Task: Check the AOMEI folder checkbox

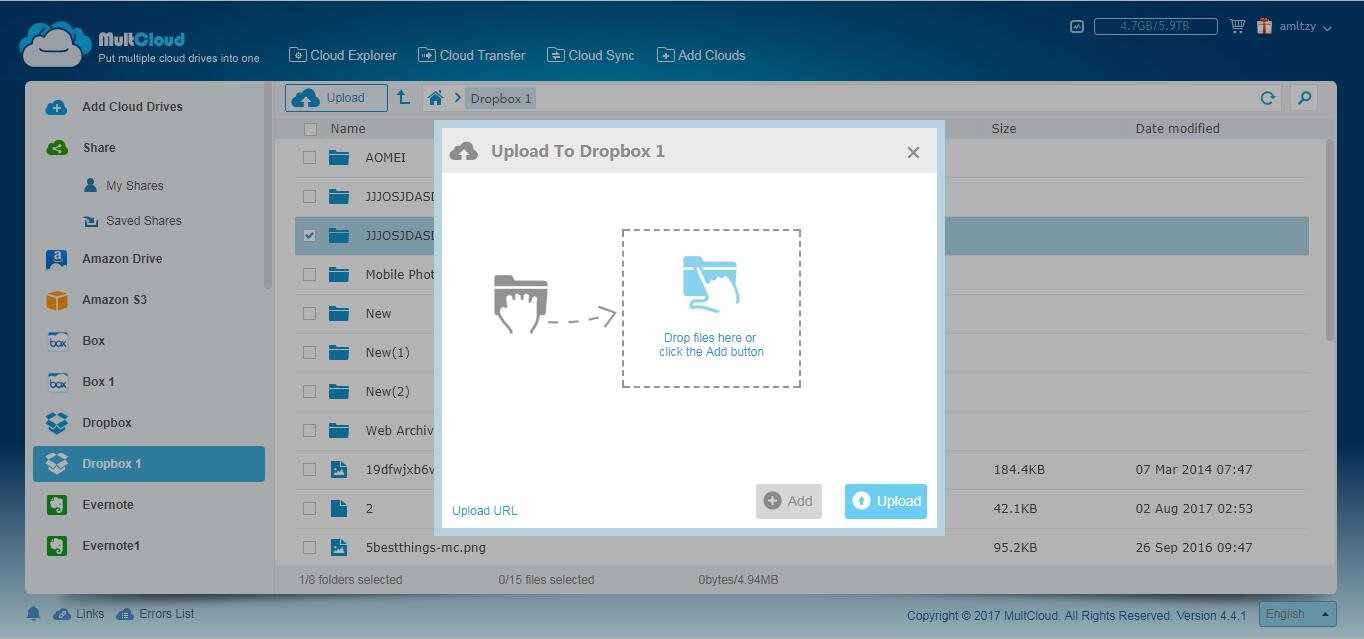Action: tap(309, 157)
